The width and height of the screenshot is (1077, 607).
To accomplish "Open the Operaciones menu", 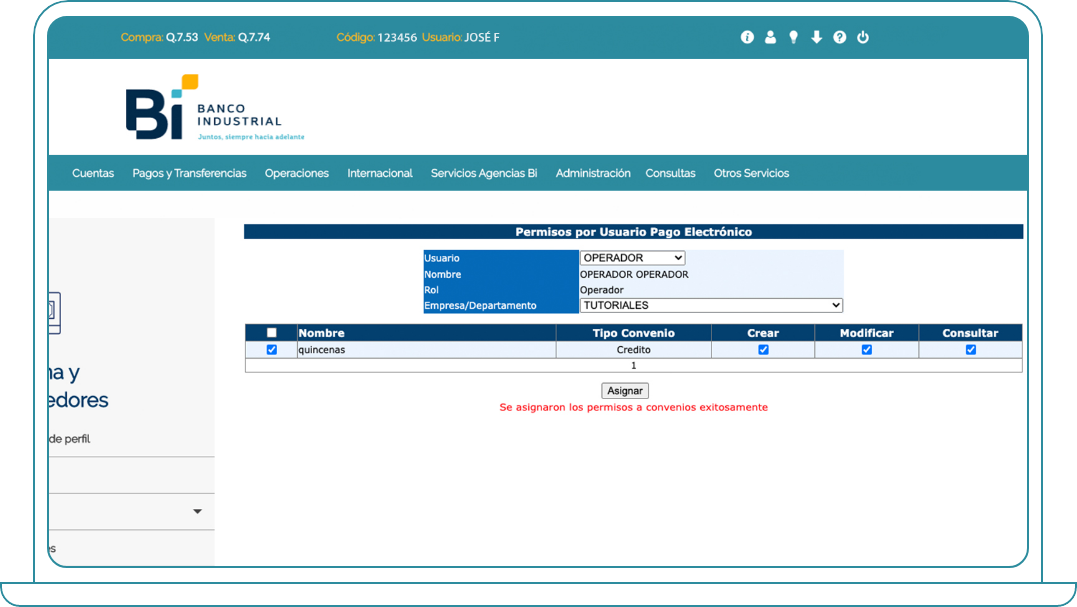I will tap(297, 173).
